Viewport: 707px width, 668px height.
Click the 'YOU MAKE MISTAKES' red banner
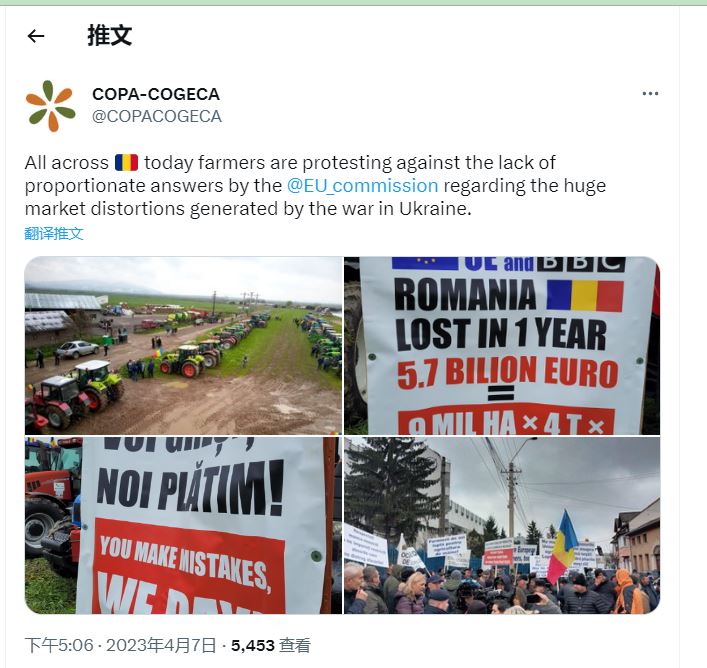(188, 567)
